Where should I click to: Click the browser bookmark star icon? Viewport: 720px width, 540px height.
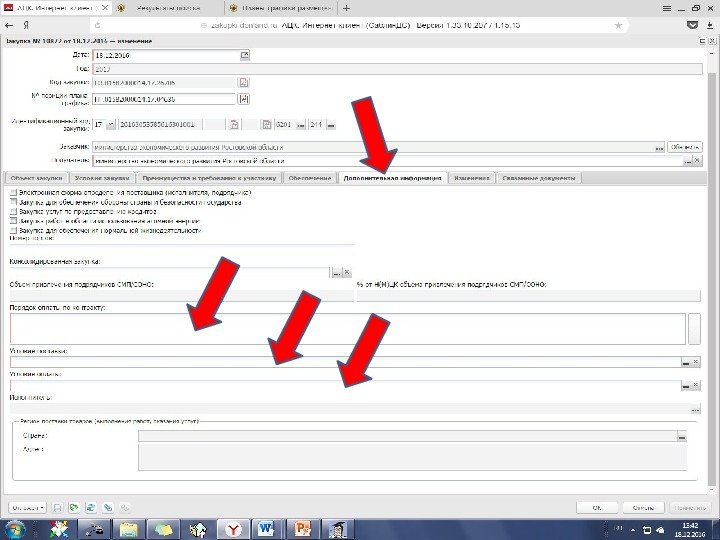(619, 25)
